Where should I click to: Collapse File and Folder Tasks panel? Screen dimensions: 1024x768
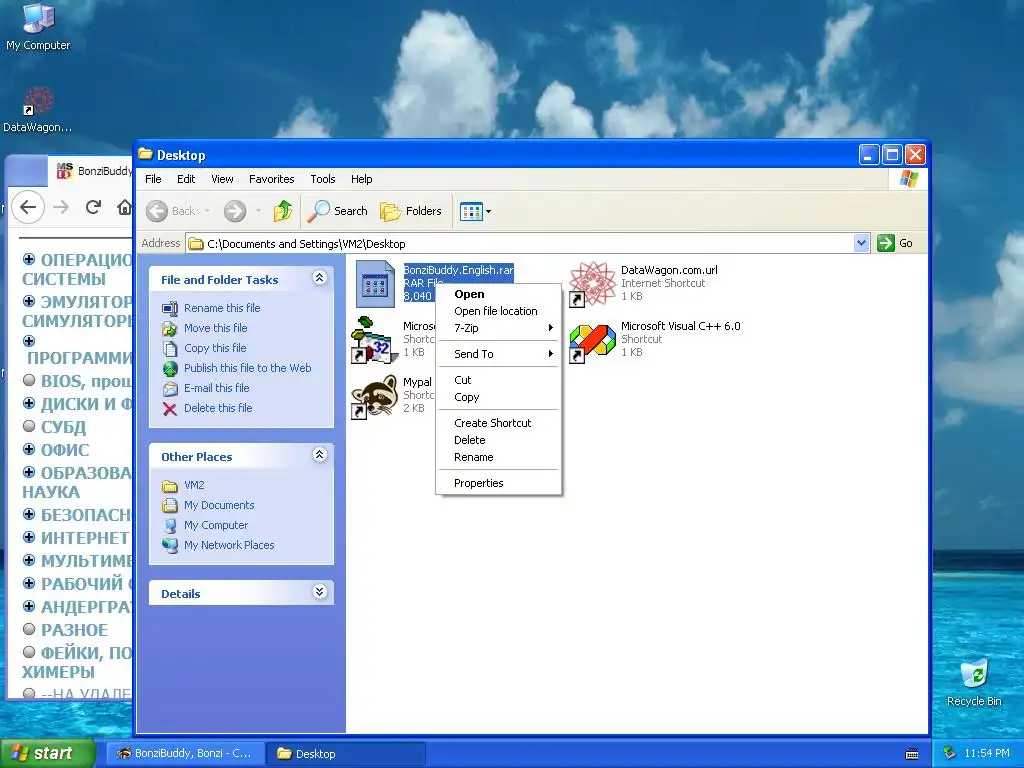pos(319,278)
